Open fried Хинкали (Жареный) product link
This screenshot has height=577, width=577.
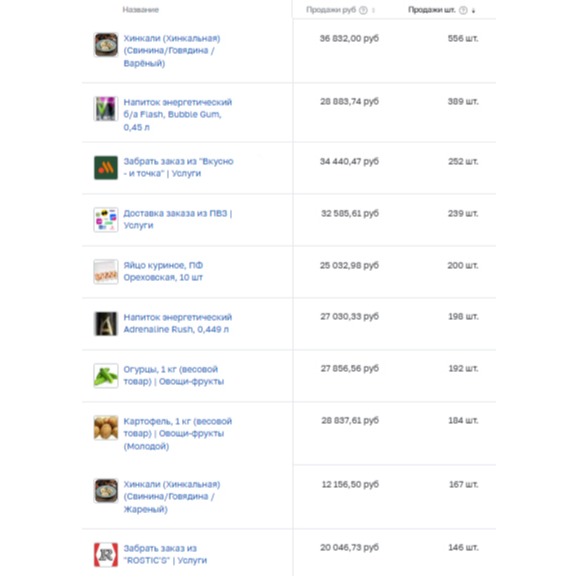tap(172, 497)
